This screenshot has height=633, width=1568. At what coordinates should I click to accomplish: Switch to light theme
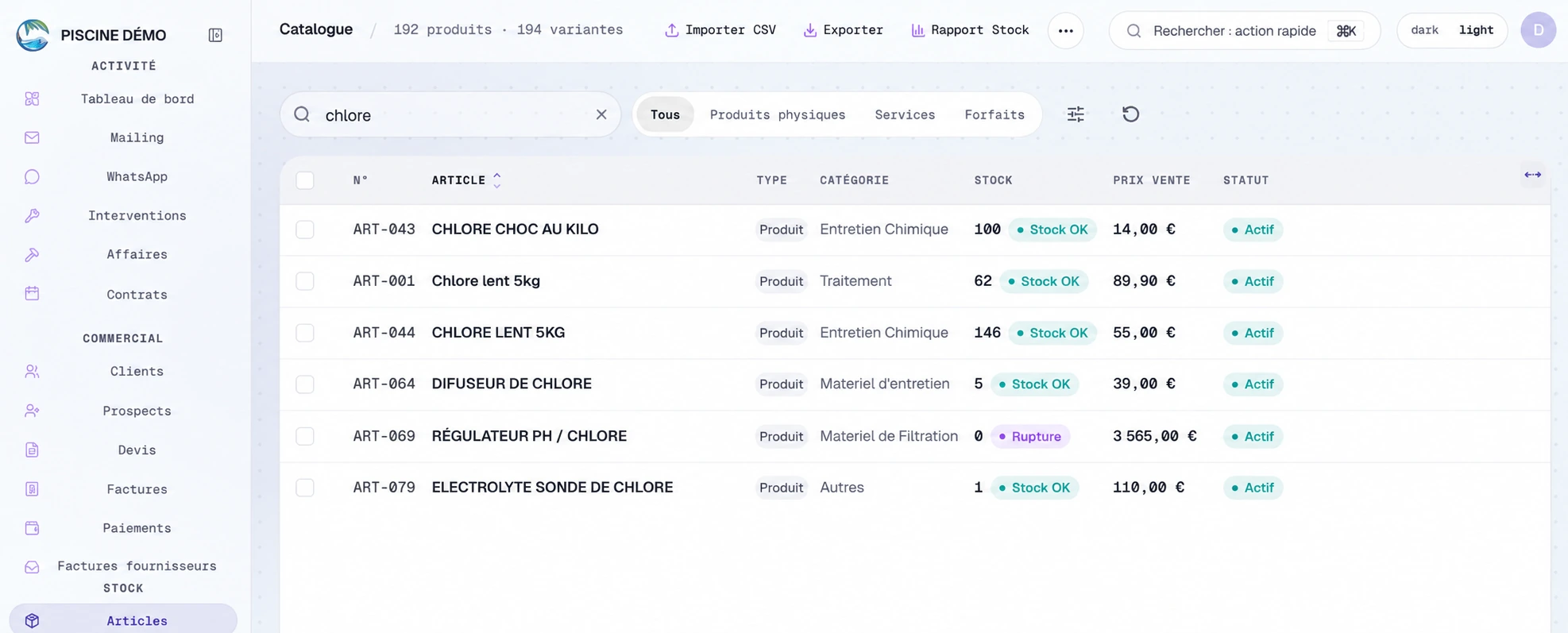(1476, 30)
